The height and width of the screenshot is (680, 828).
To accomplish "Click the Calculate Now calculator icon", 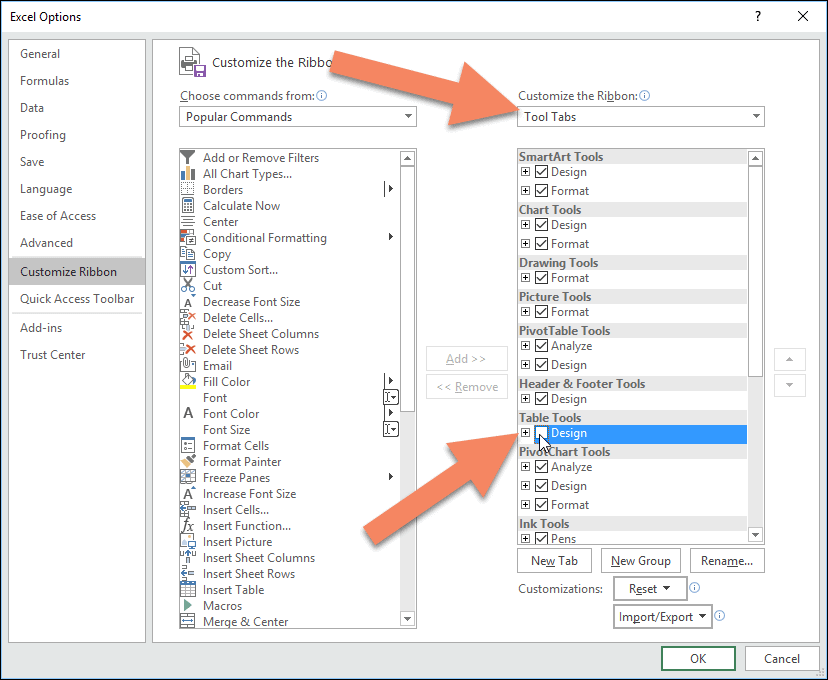I will (x=187, y=205).
